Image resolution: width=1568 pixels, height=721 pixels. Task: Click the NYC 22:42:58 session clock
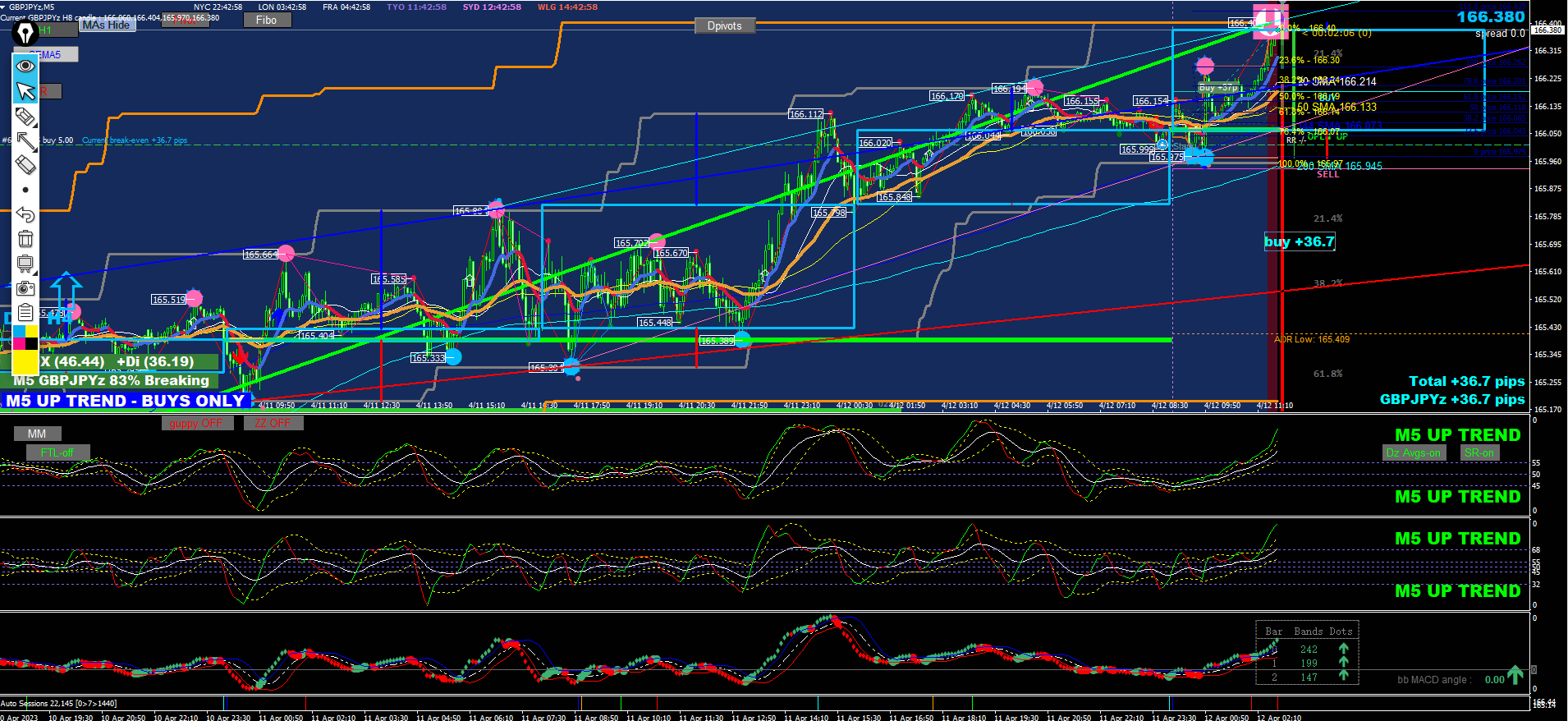pyautogui.click(x=218, y=7)
